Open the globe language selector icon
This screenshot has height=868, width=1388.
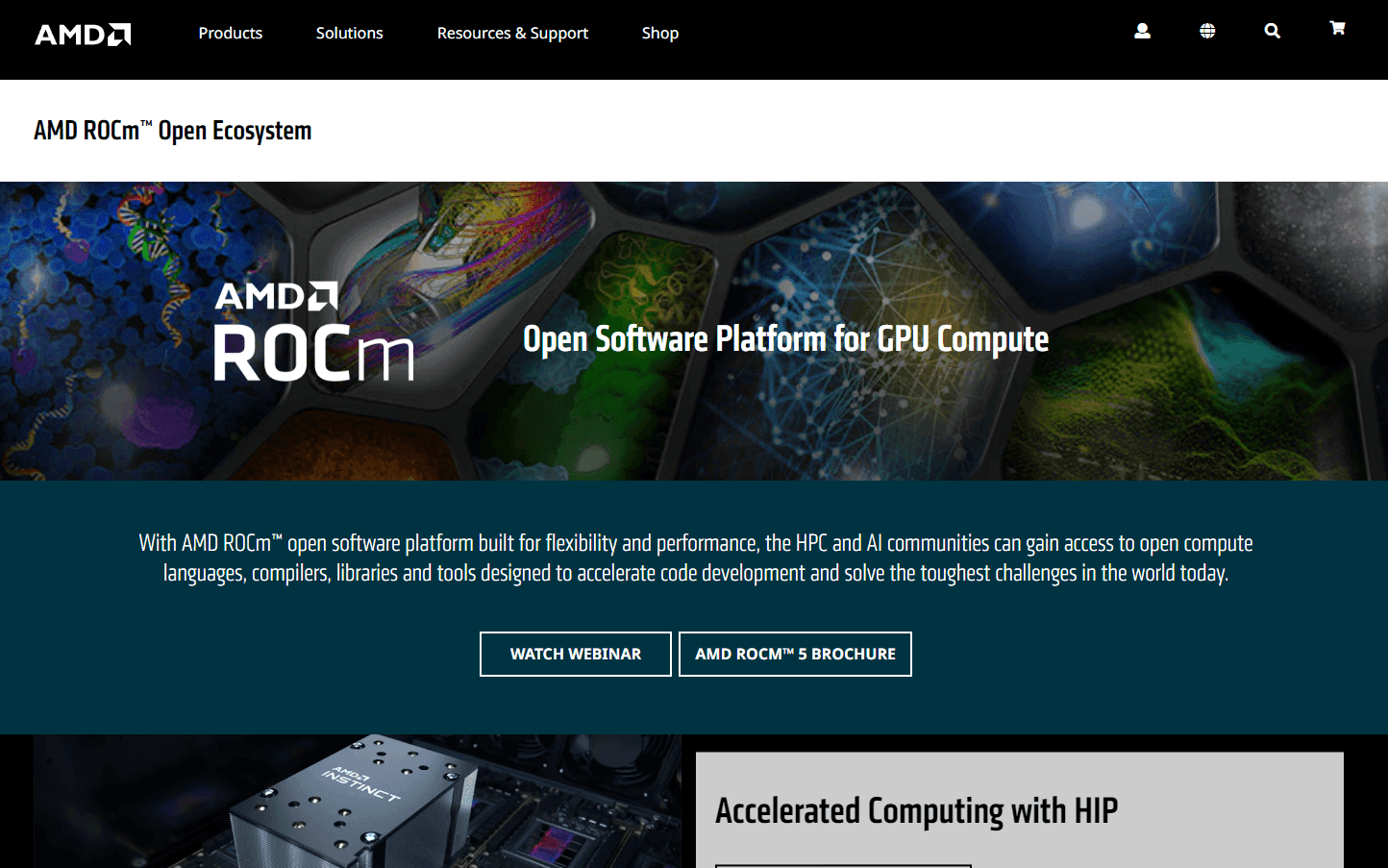coord(1207,31)
